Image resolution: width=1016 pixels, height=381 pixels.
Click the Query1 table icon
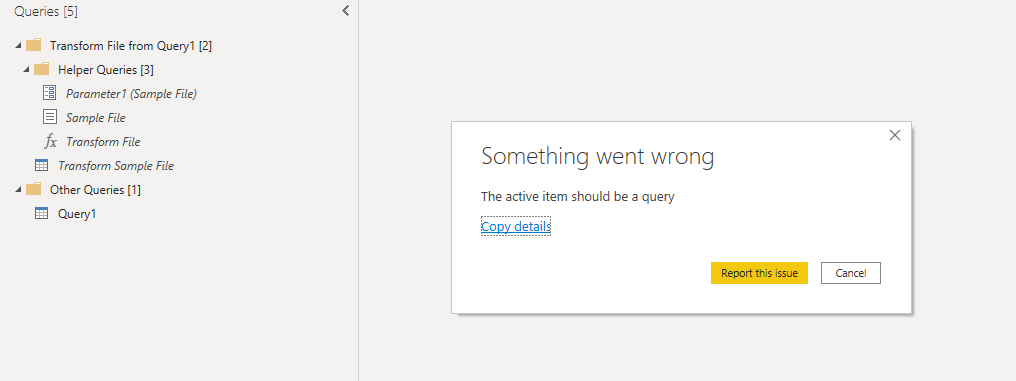pos(41,213)
